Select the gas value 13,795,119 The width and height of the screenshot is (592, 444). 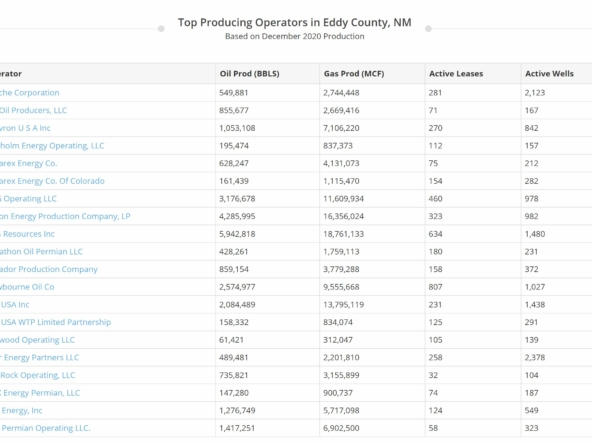click(x=344, y=305)
